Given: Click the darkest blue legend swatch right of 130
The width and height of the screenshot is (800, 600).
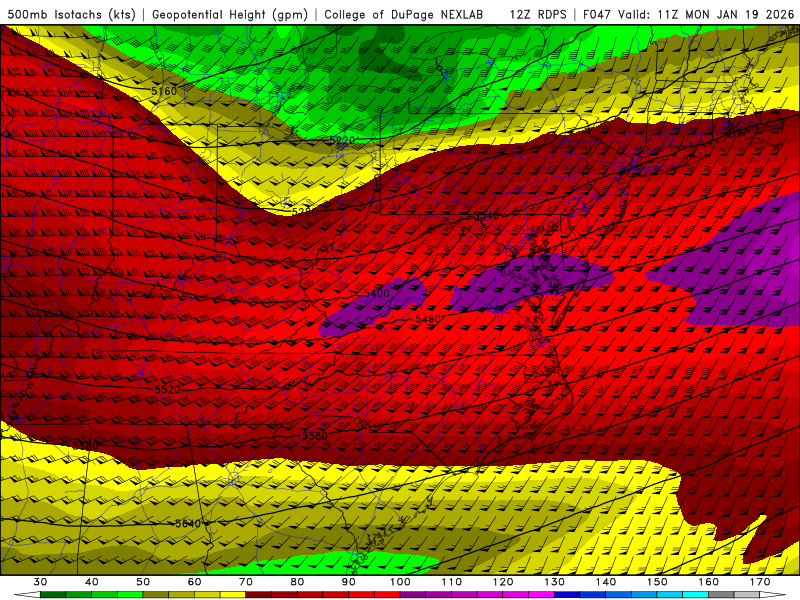Looking at the screenshot, I should pyautogui.click(x=567, y=595).
